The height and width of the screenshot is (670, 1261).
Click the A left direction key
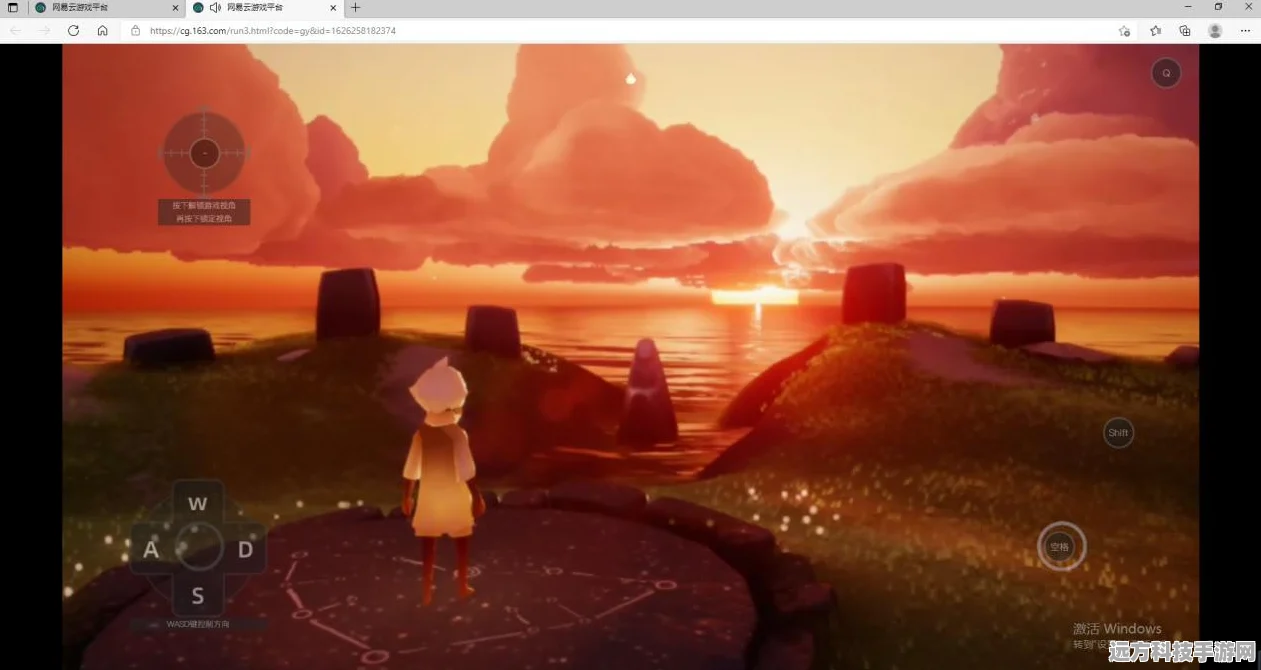151,549
